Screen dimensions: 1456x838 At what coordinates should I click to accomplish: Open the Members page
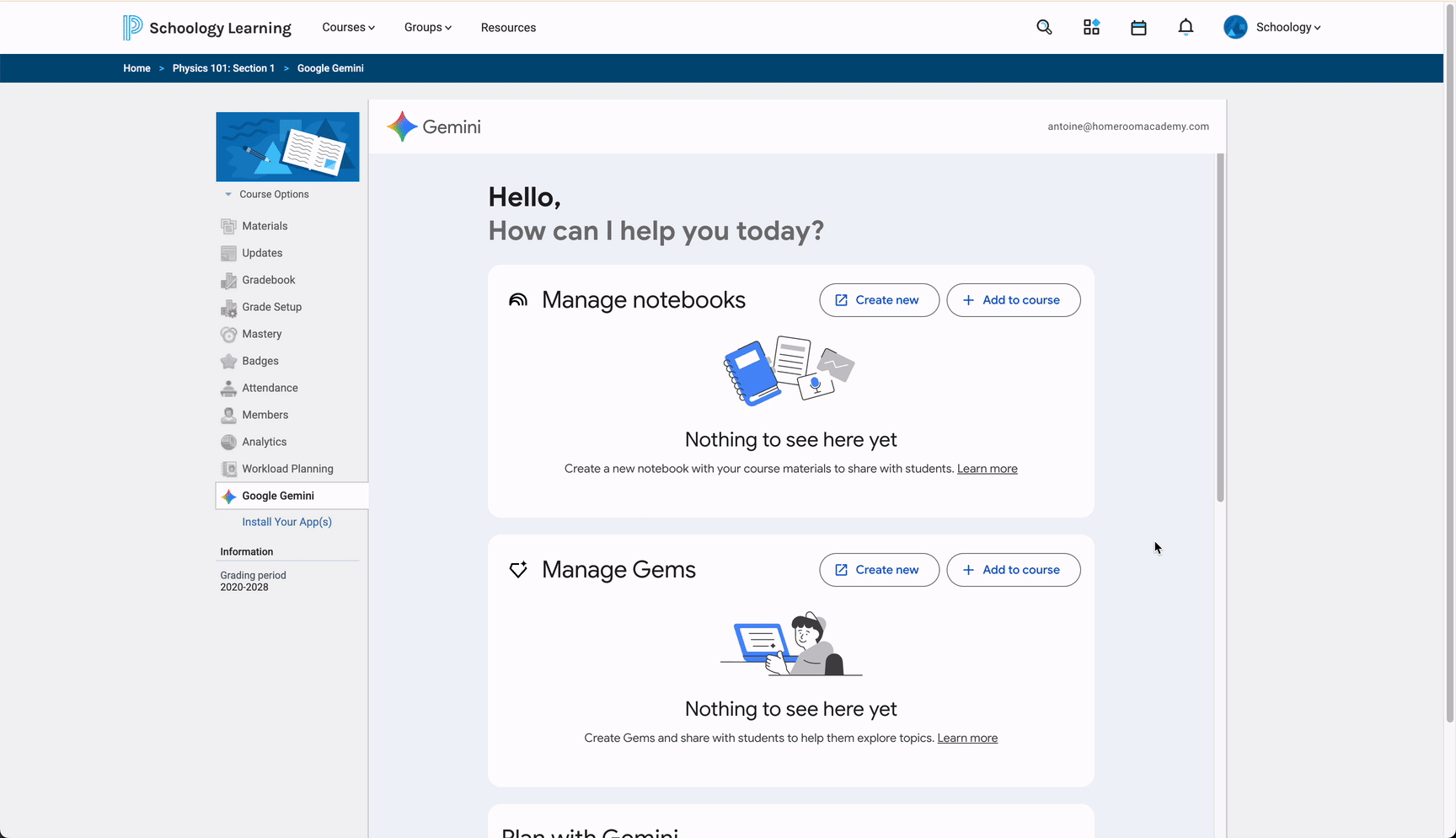265,415
